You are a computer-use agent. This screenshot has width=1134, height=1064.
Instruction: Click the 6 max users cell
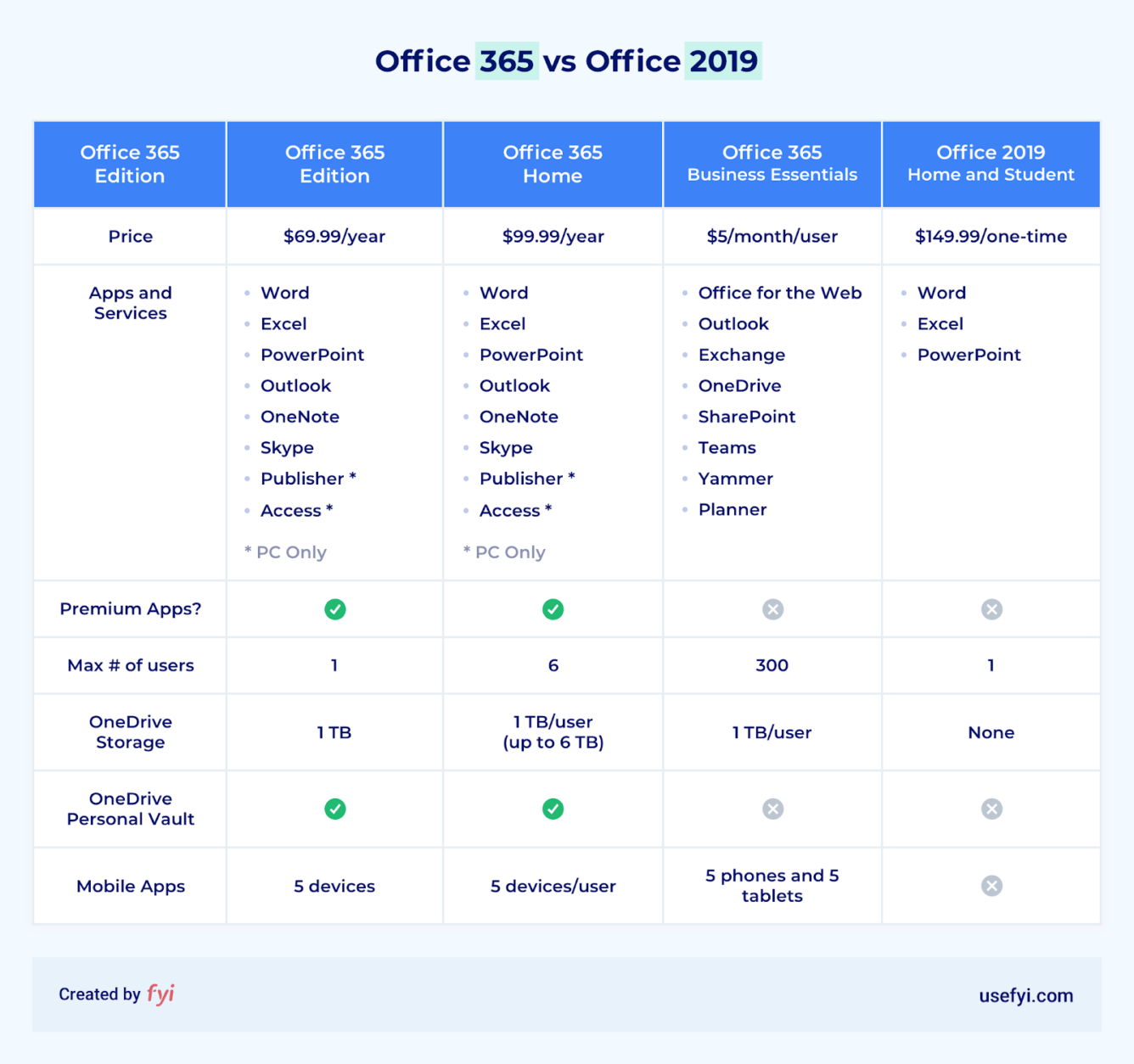(x=553, y=665)
